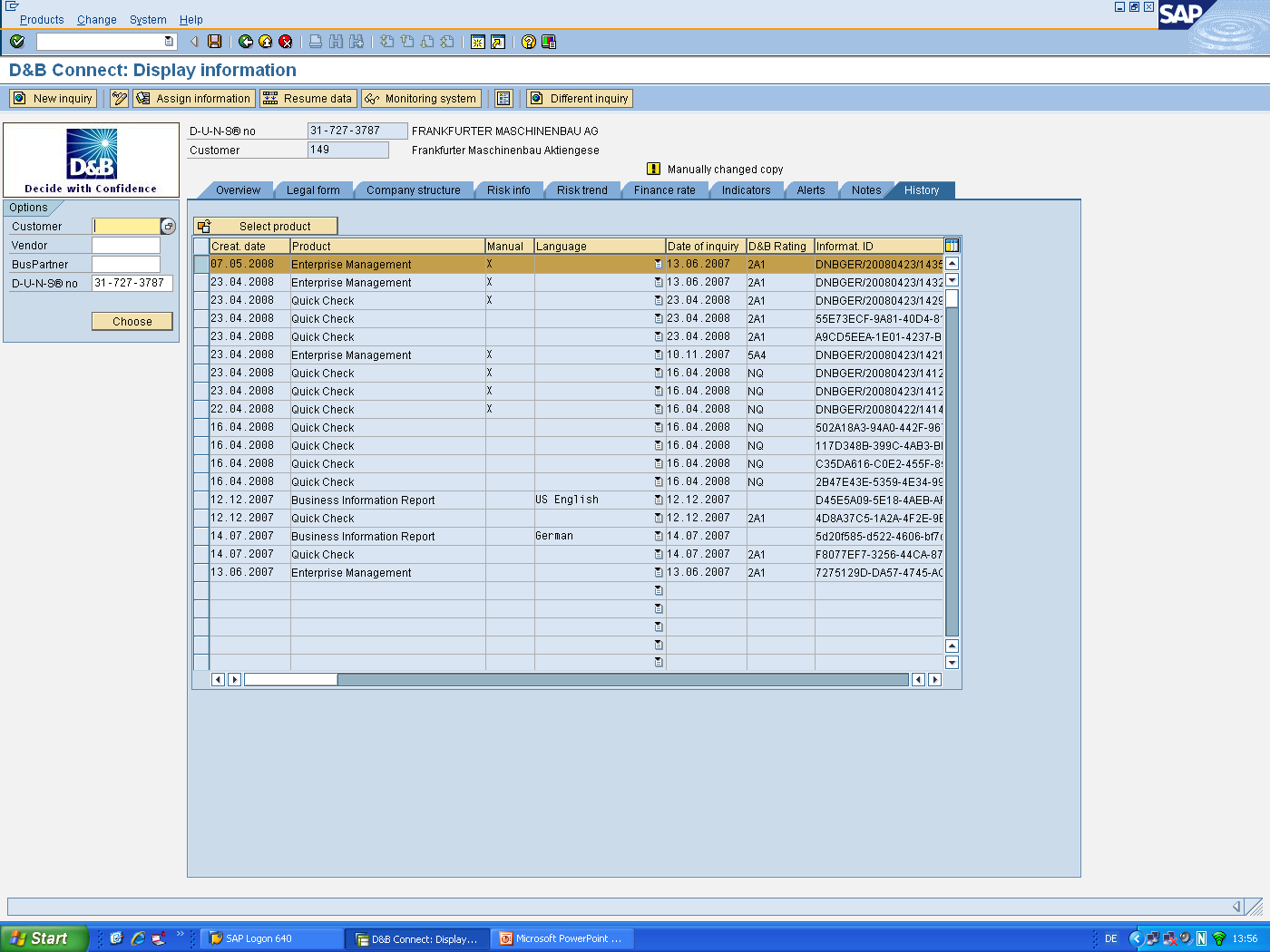Select row with Informat. ID 502A18A3
Screen dimensions: 1270x952
201,427
